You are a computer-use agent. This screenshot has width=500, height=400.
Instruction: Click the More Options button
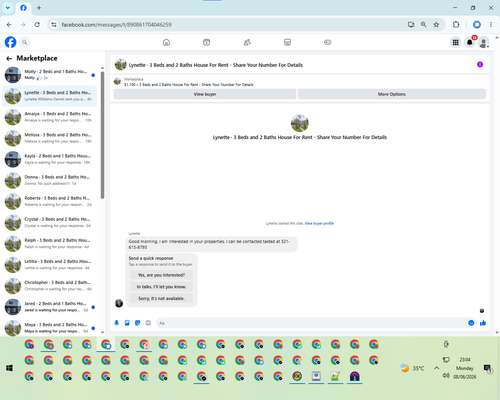tap(392, 94)
